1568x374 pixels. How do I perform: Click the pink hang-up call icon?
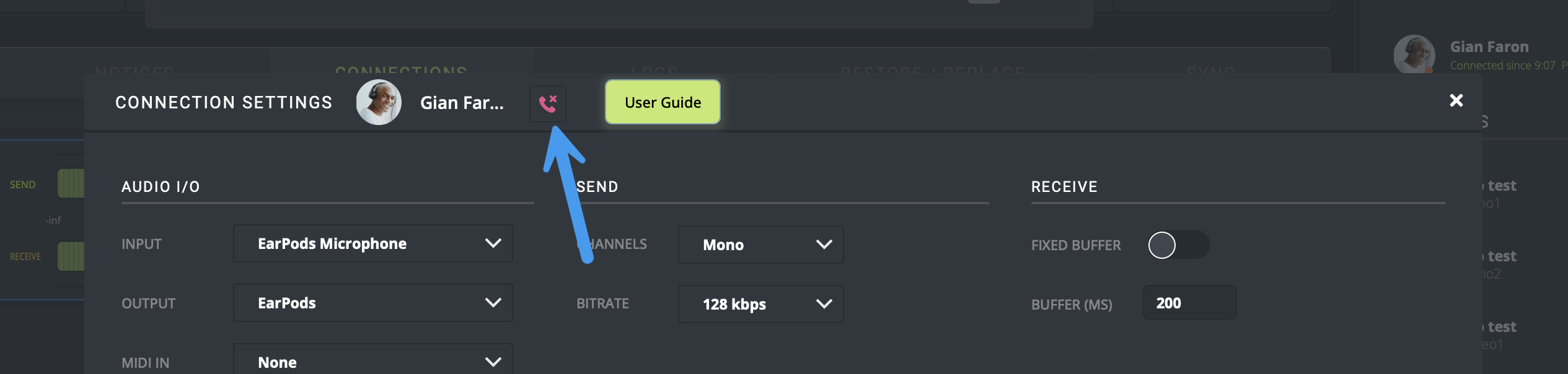(x=547, y=103)
